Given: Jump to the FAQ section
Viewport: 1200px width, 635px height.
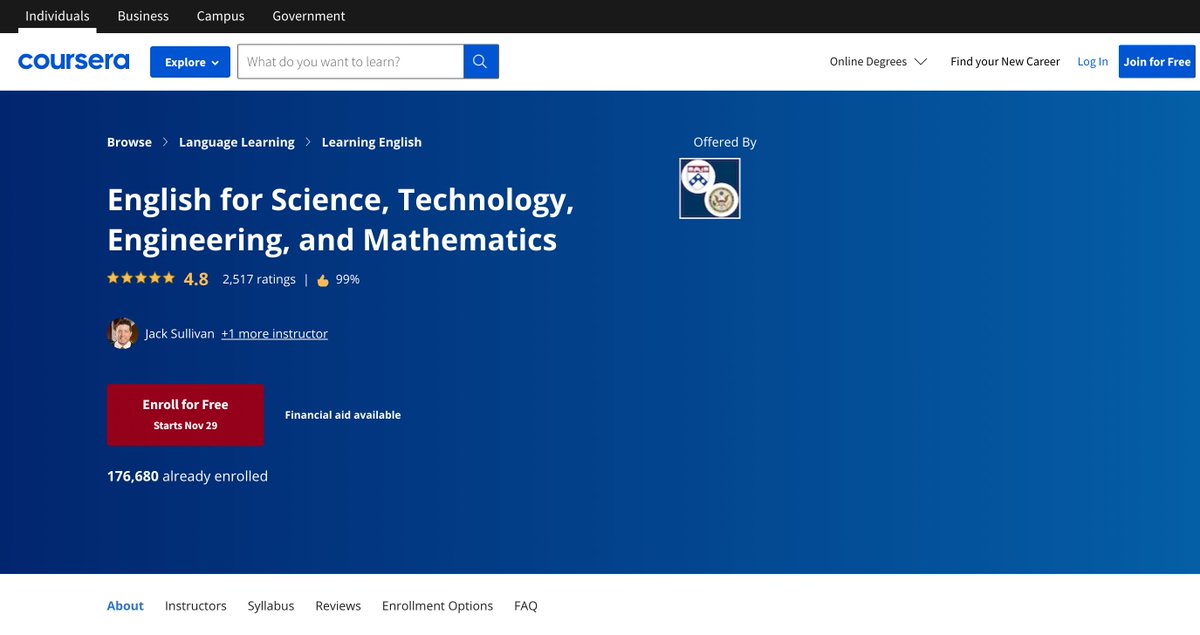Looking at the screenshot, I should [x=526, y=606].
